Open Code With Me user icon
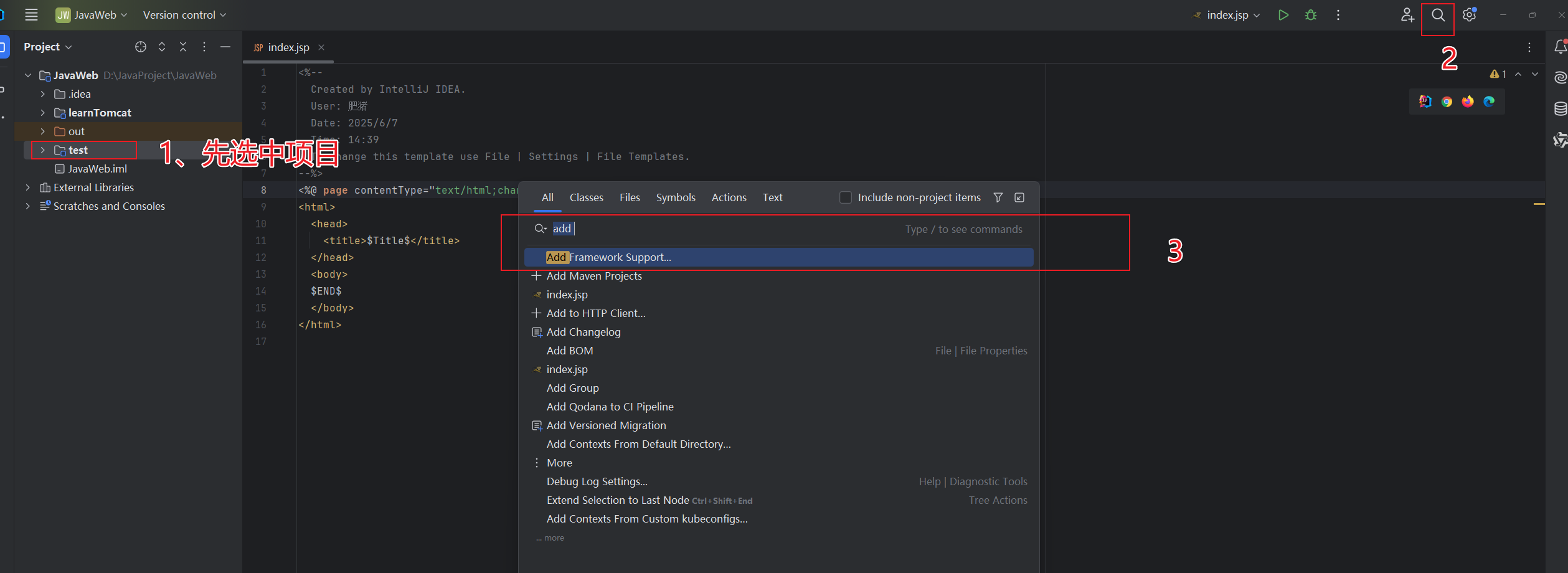The height and width of the screenshot is (573, 1568). click(1407, 15)
